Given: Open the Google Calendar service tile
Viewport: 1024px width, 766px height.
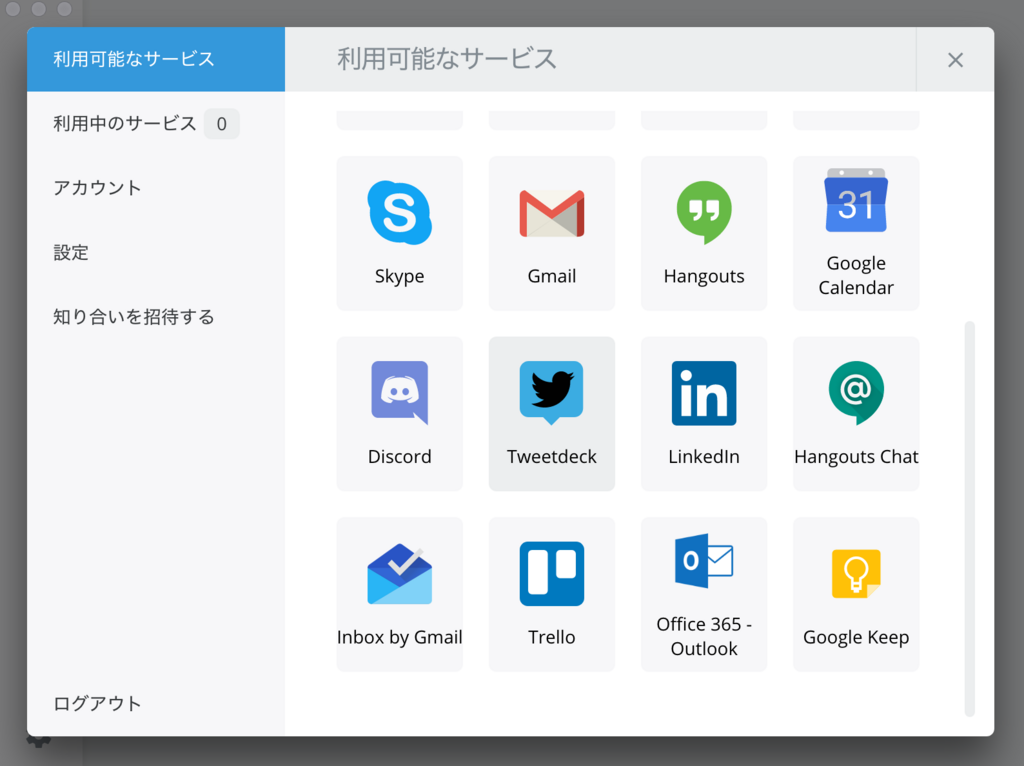Looking at the screenshot, I should point(856,233).
